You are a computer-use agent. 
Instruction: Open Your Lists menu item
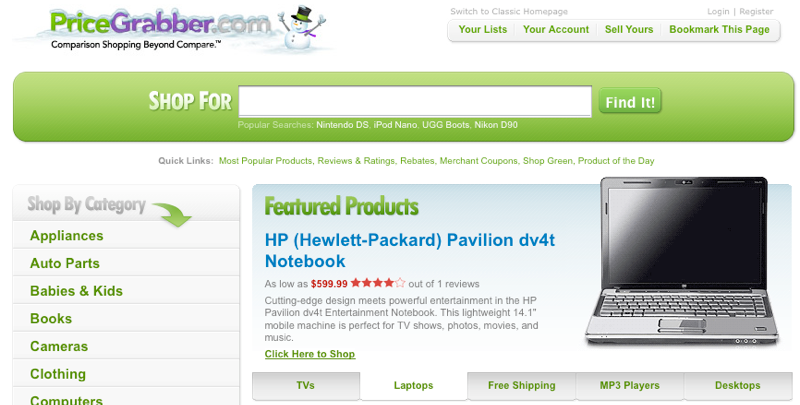[x=483, y=30]
